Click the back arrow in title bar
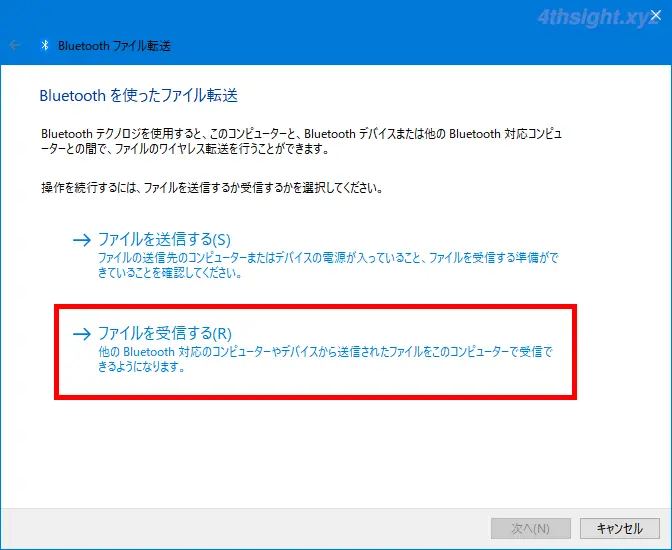The height and width of the screenshot is (550, 672). pyautogui.click(x=15, y=45)
